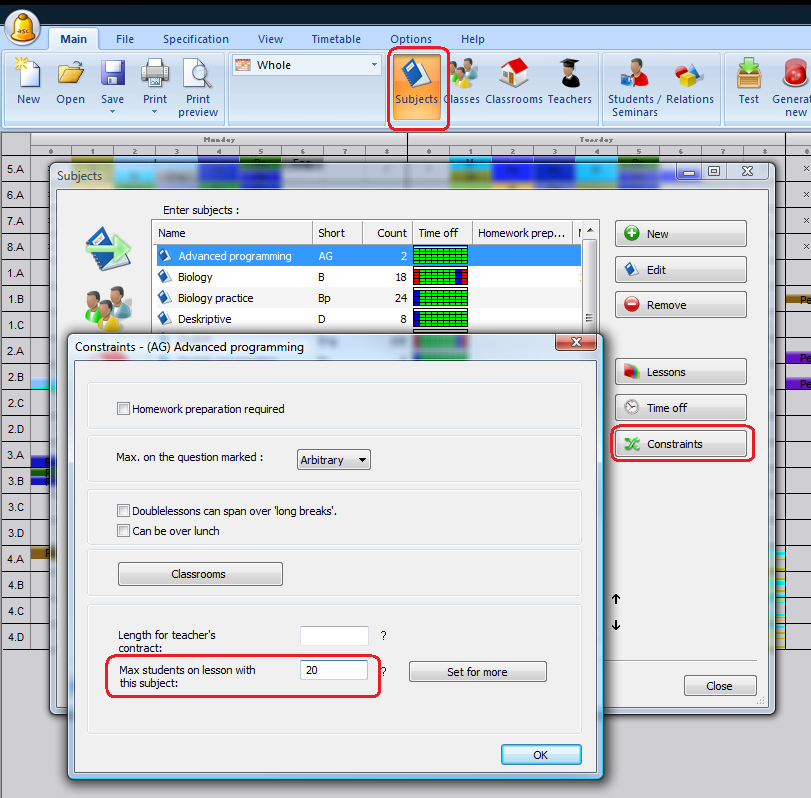
Task: Open the Save dropdown arrow
Action: (x=113, y=111)
